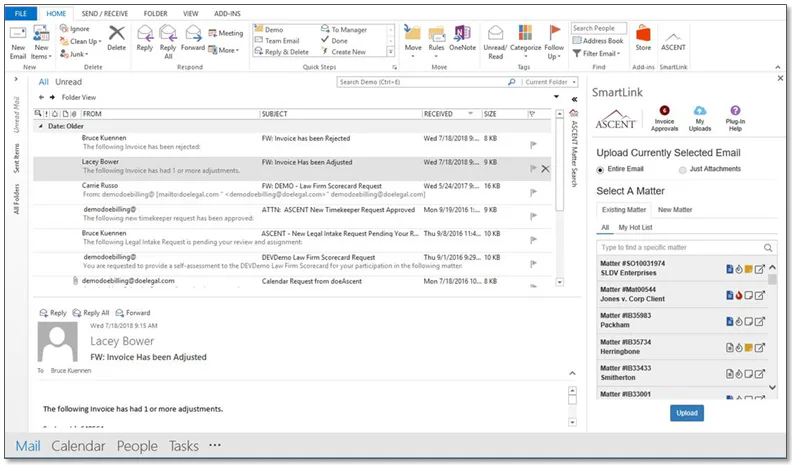This screenshot has width=792, height=465.
Task: Click the document icon for Packham matter
Action: (x=729, y=321)
